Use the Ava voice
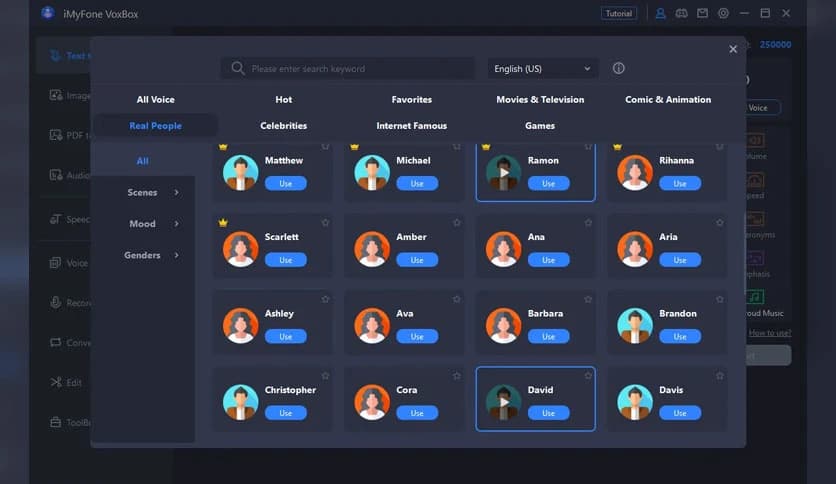 pyautogui.click(x=417, y=336)
